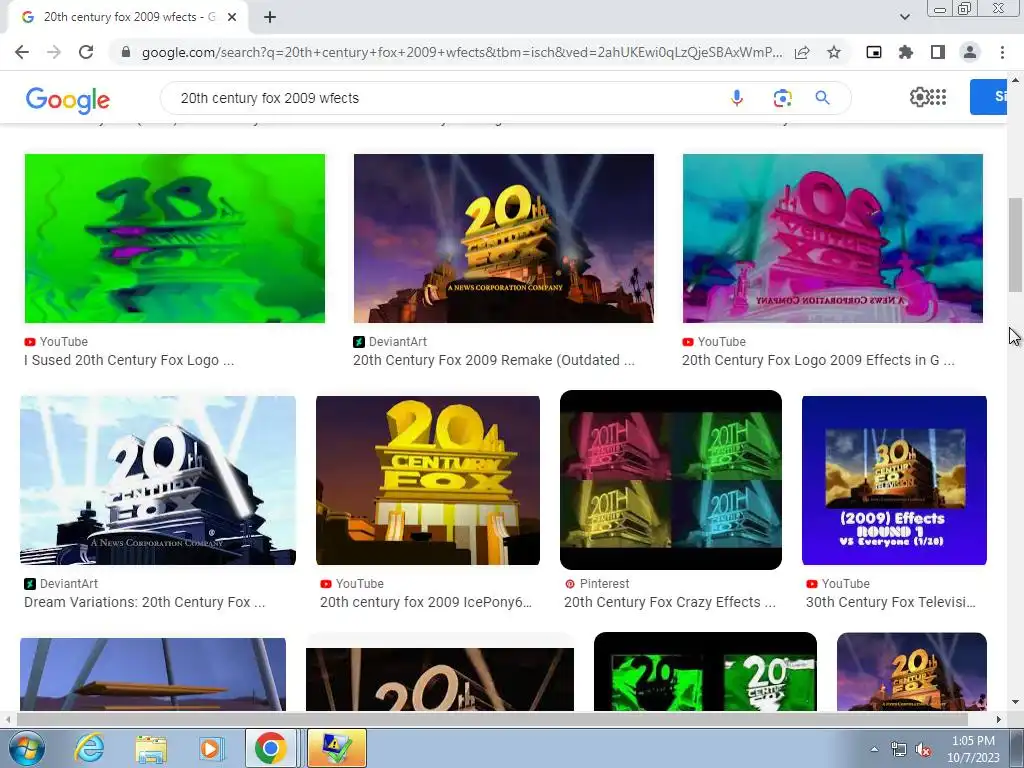Share this page via address bar icon
The width and height of the screenshot is (1024, 768).
802,52
